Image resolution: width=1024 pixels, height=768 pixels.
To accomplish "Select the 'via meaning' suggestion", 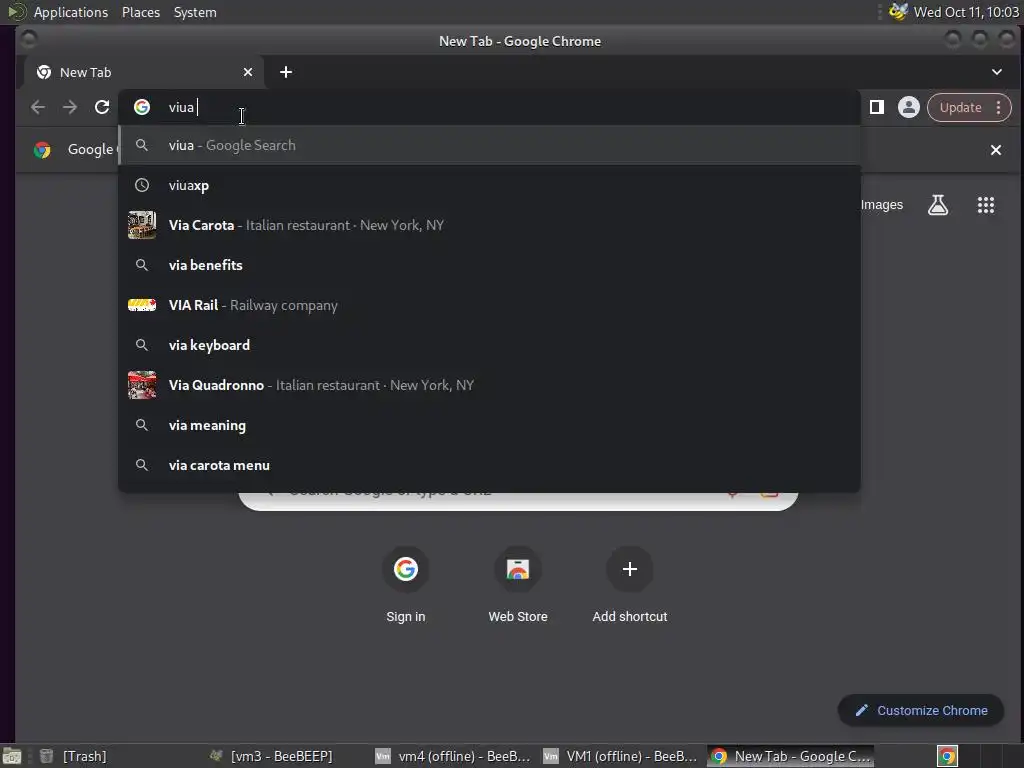I will [x=489, y=425].
